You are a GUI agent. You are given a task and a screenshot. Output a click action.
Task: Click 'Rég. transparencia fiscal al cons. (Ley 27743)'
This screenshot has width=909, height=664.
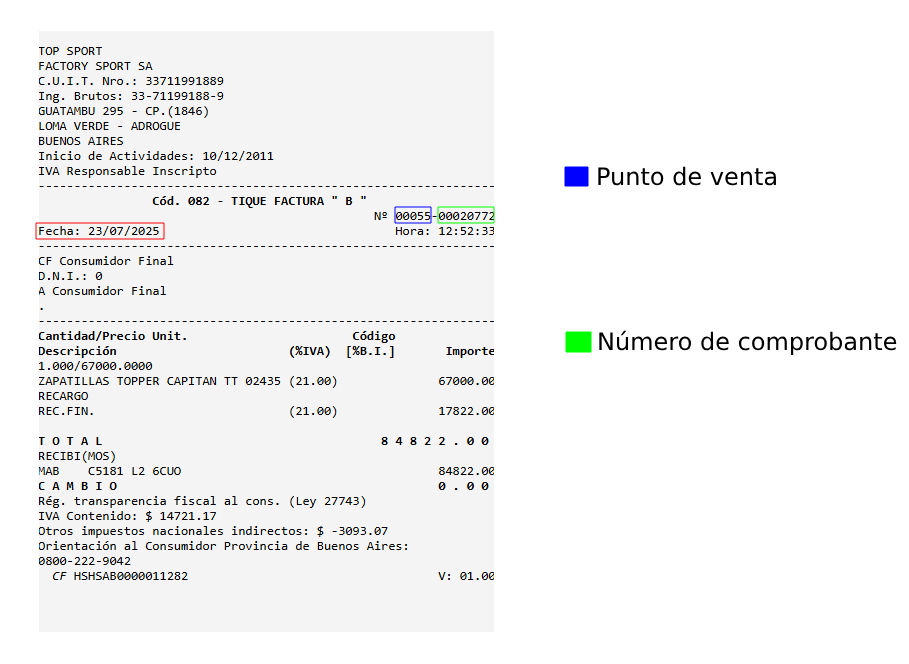coord(202,501)
